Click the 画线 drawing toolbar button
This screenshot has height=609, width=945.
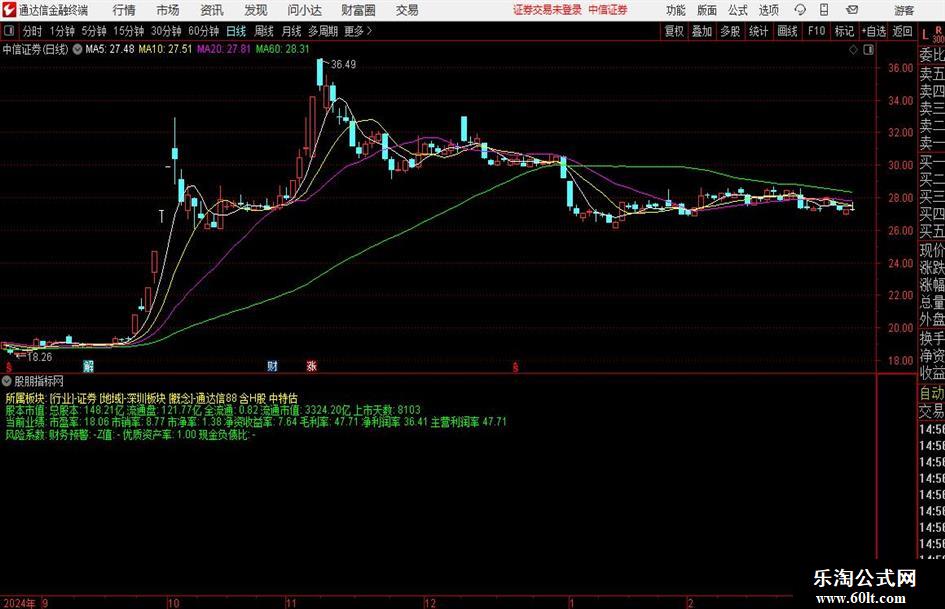[x=787, y=31]
